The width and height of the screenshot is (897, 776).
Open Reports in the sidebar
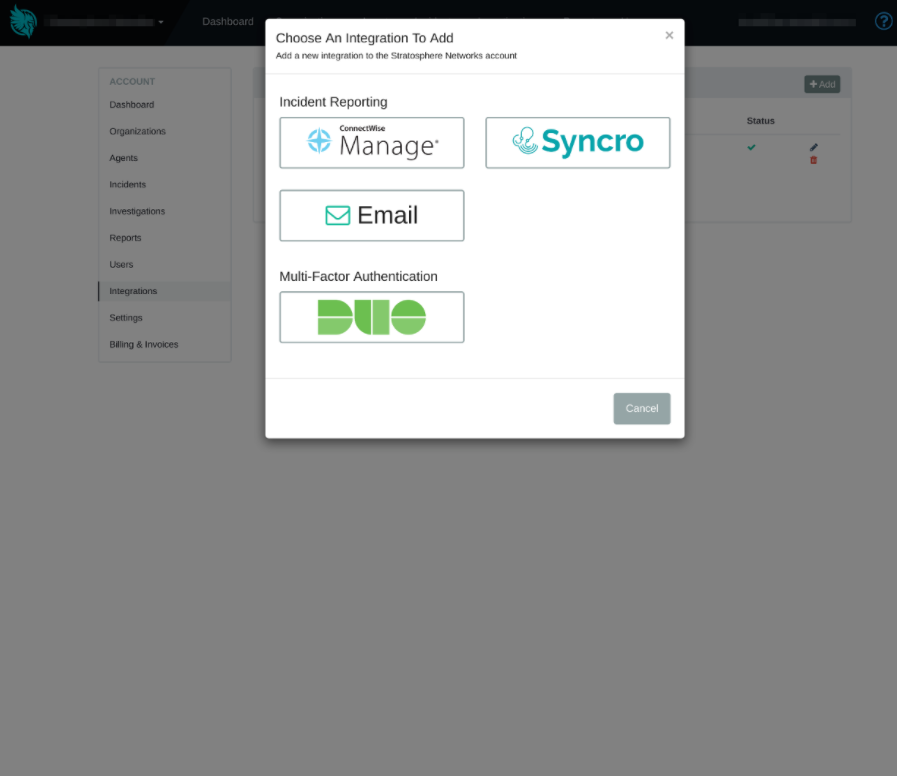(x=125, y=237)
